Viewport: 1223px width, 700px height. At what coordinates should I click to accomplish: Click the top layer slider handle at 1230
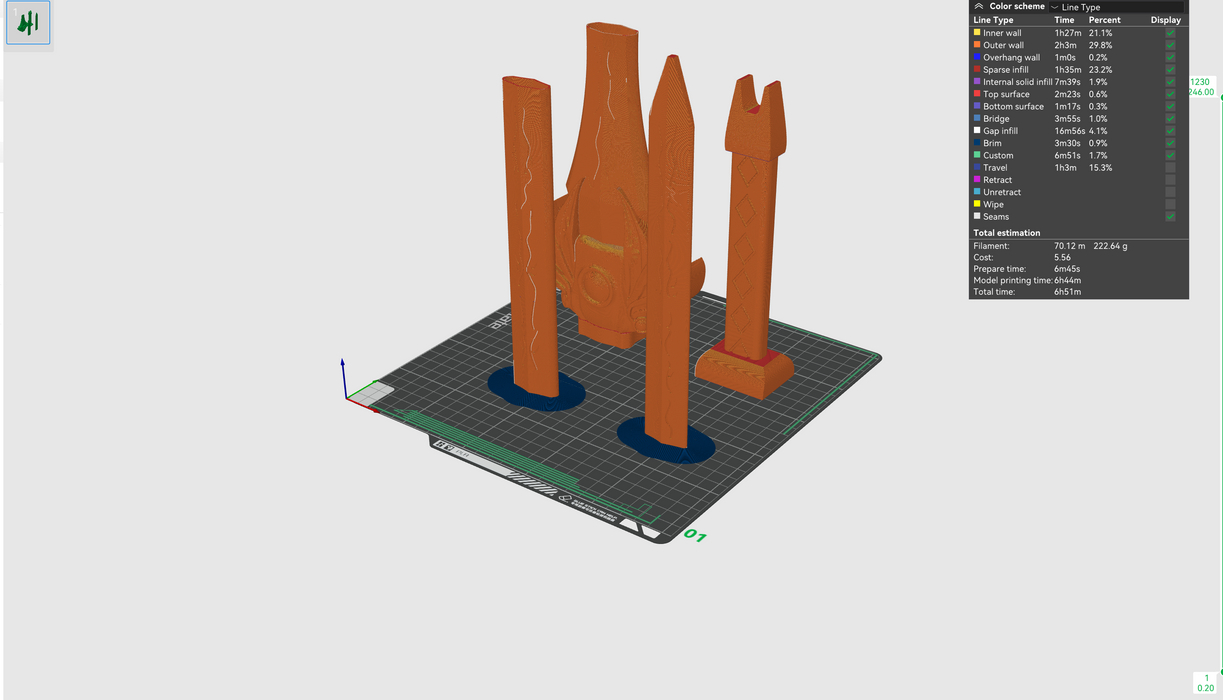[x=1200, y=87]
